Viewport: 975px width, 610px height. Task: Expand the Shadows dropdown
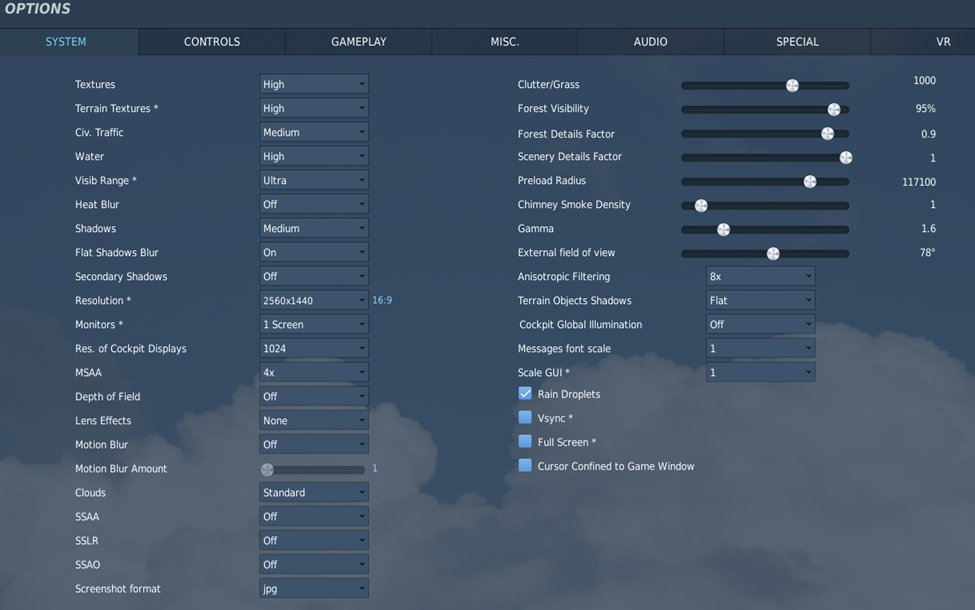click(314, 228)
